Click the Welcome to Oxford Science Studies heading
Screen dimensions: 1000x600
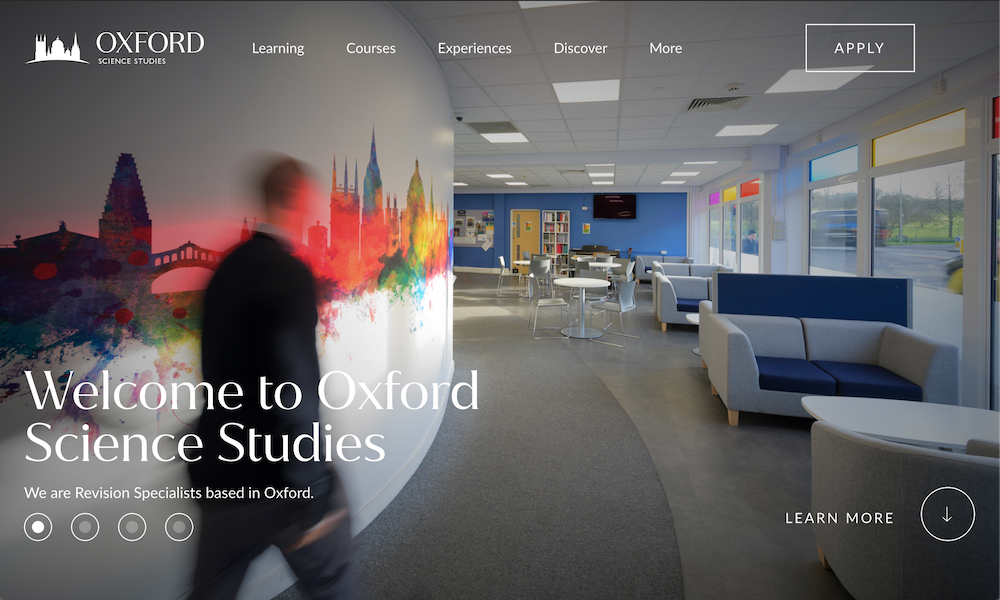click(251, 416)
